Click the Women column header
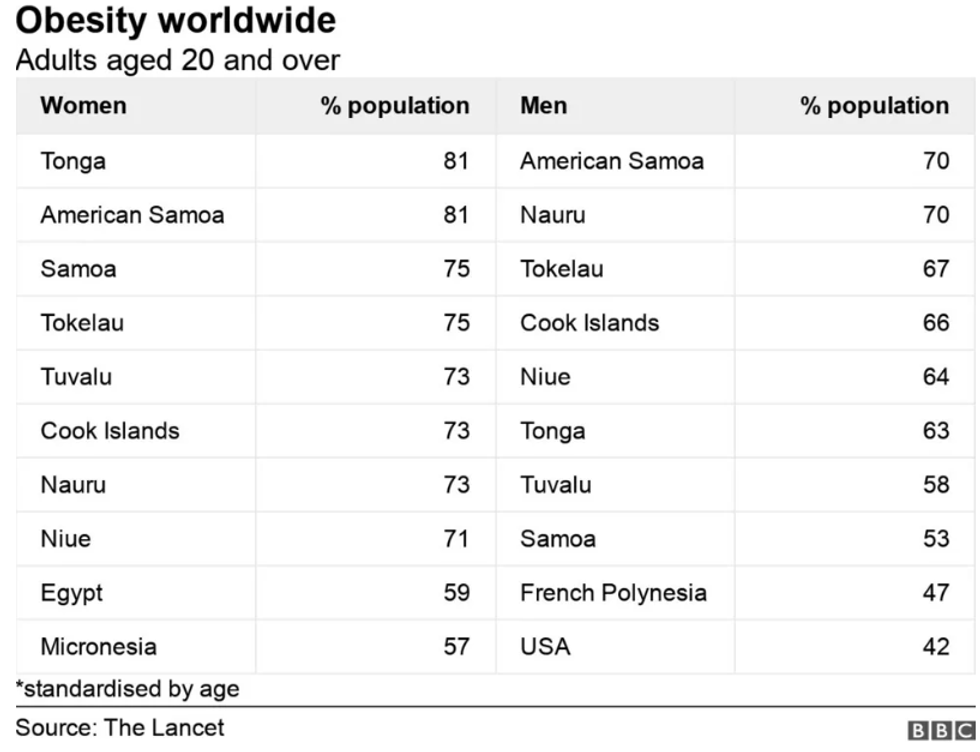980x752 pixels. 83,106
